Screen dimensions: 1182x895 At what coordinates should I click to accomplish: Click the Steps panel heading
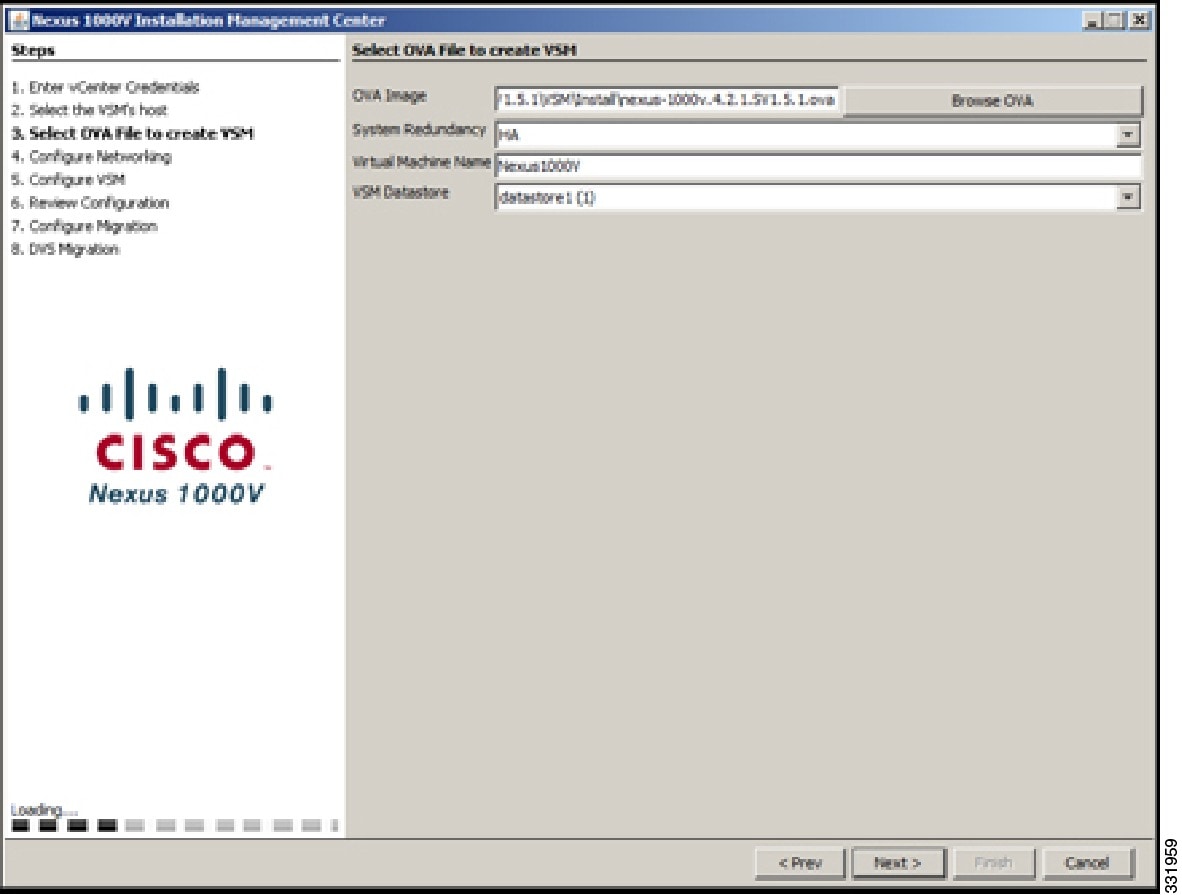coord(33,51)
